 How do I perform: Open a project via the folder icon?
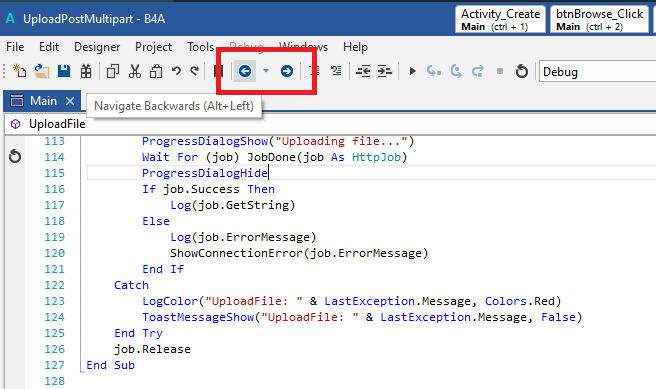coord(41,71)
